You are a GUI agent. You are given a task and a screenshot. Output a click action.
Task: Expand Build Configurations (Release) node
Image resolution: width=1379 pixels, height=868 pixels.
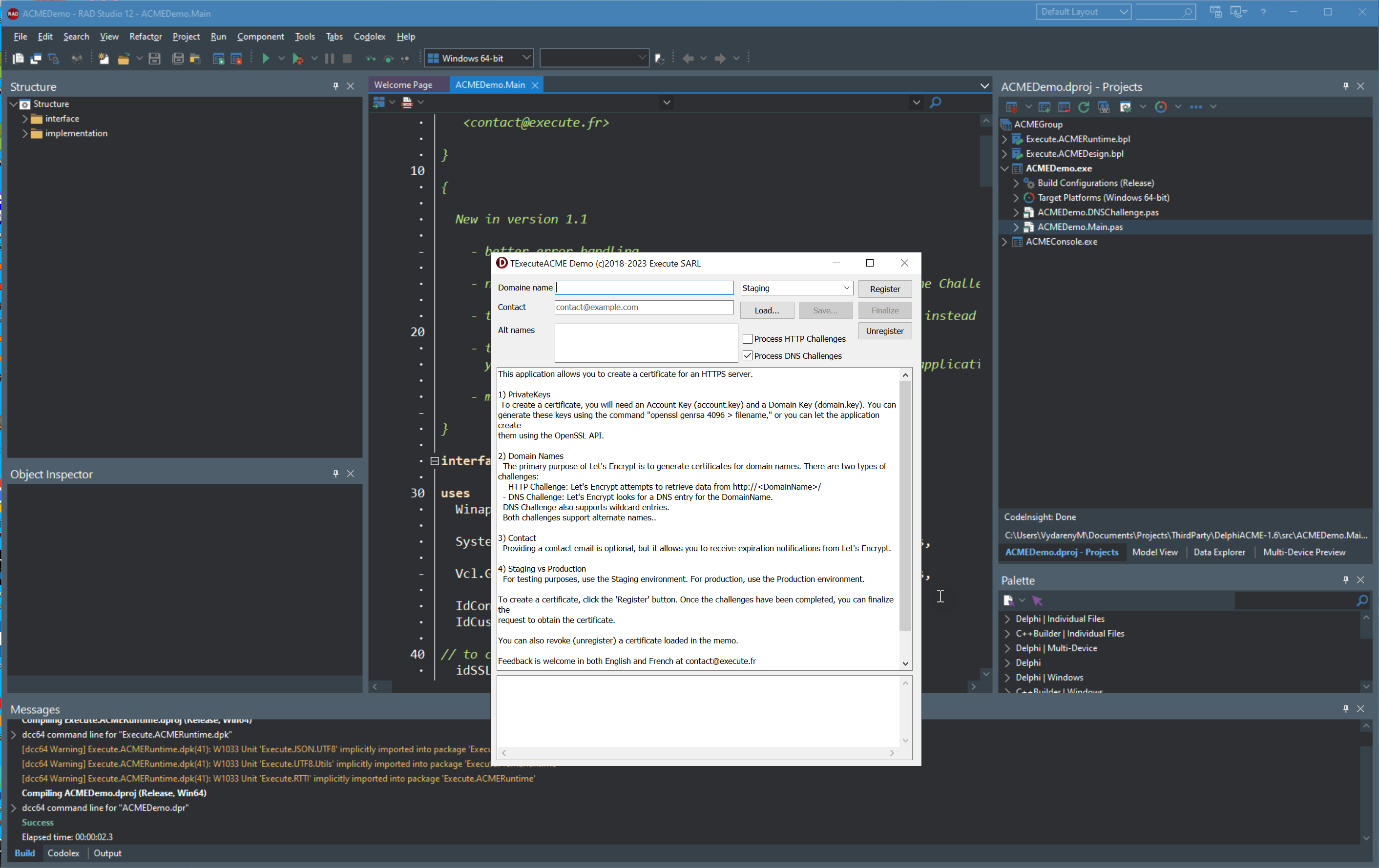(1016, 183)
